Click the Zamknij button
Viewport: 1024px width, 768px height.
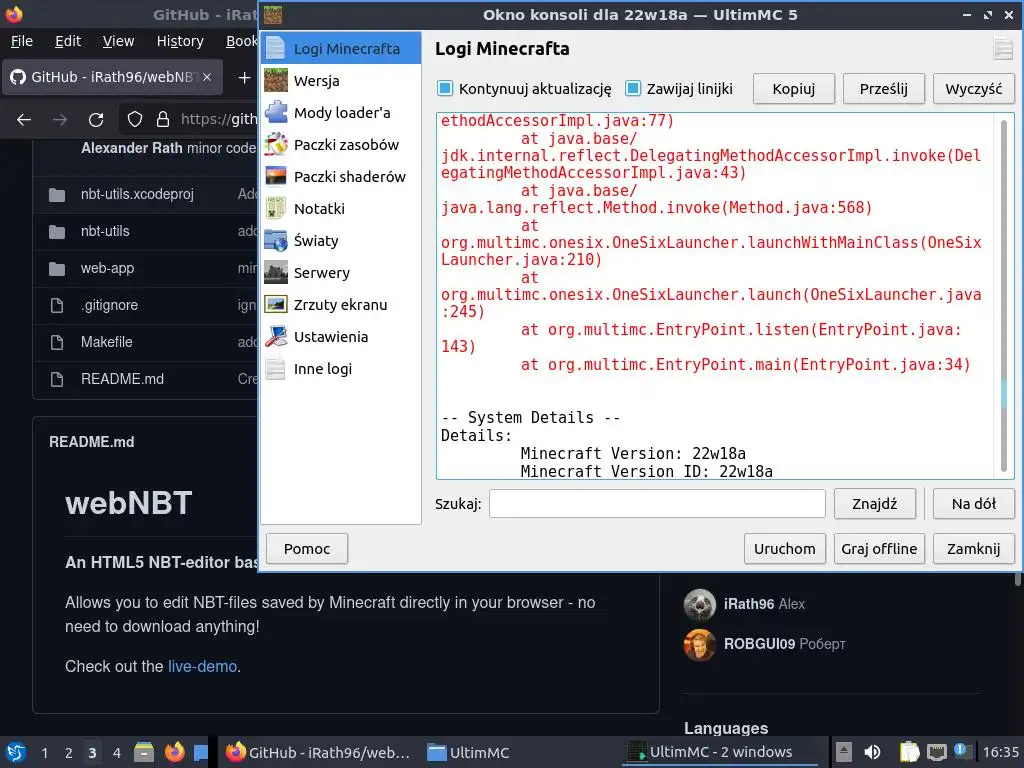click(973, 549)
